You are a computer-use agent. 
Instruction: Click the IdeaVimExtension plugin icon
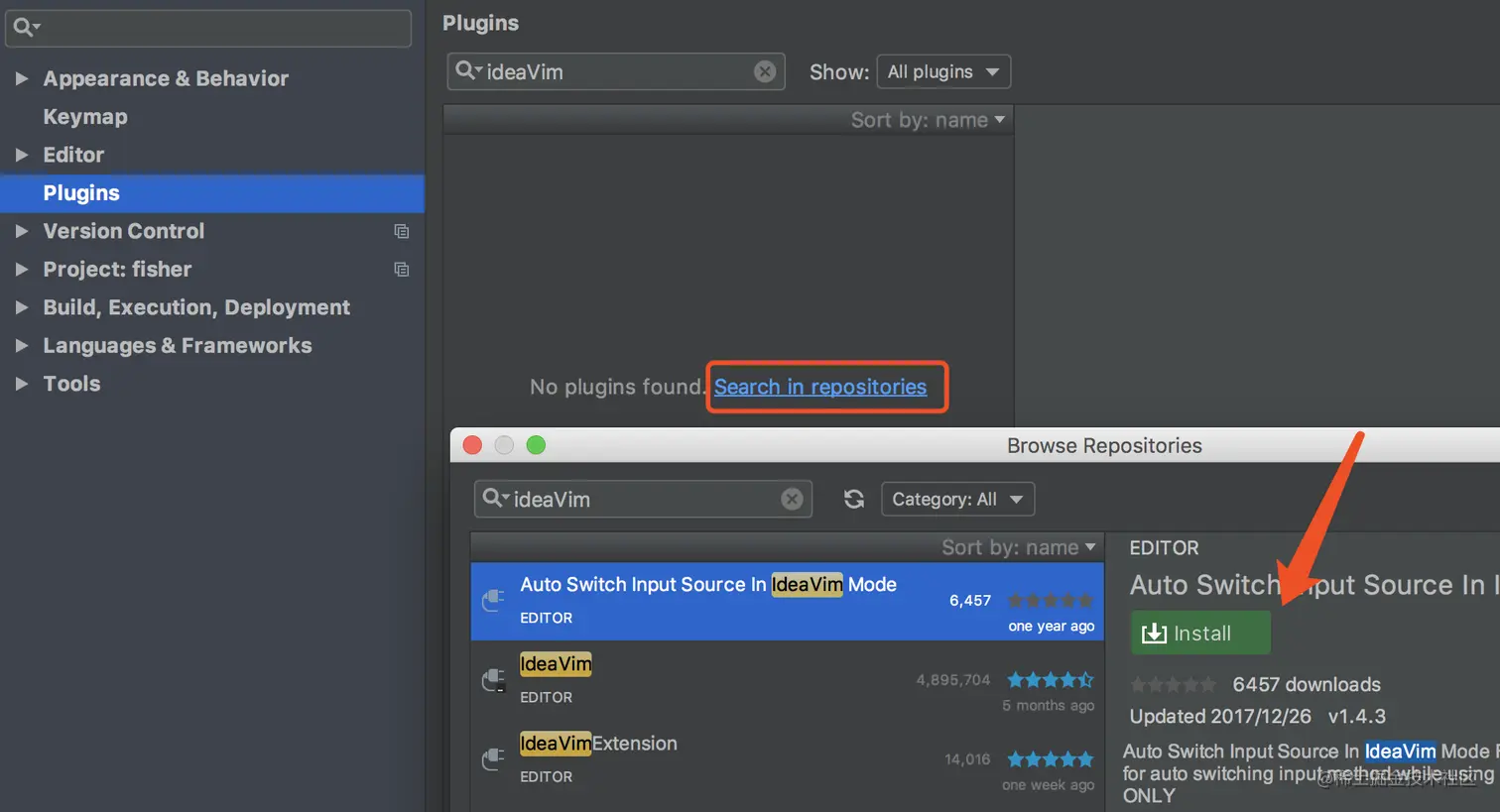[493, 758]
